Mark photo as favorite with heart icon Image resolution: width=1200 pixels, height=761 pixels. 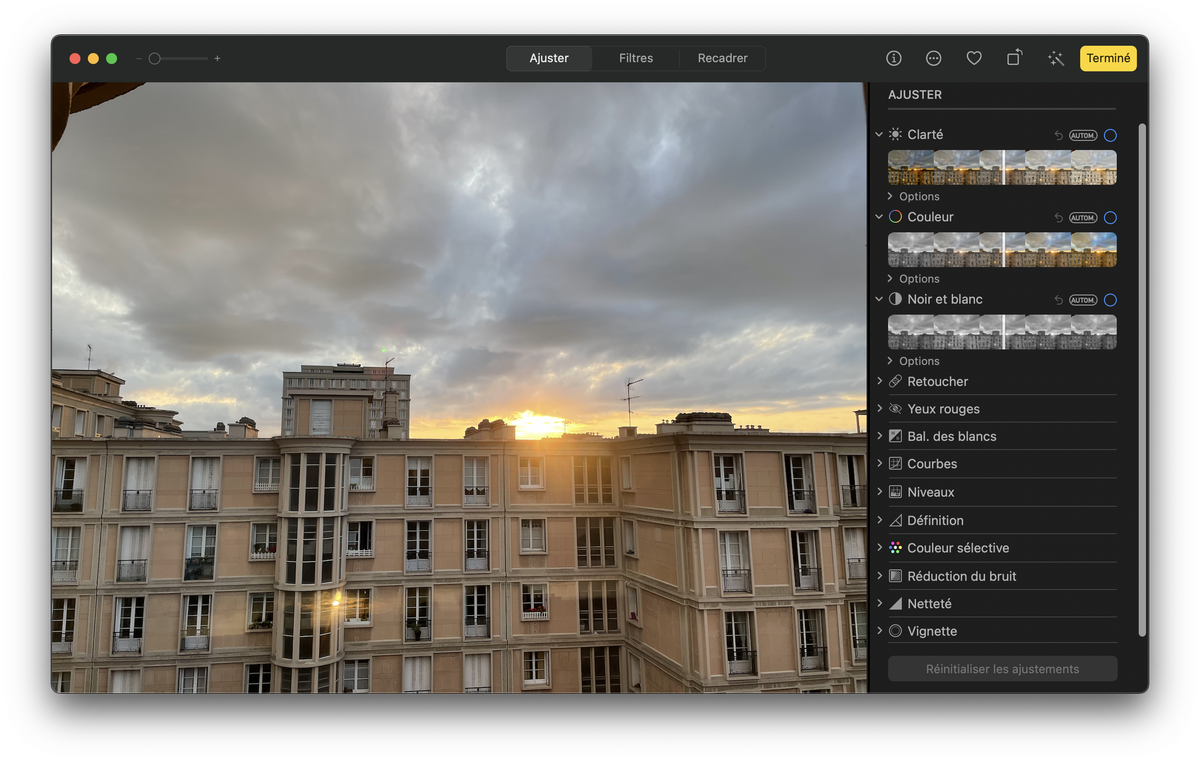974,58
